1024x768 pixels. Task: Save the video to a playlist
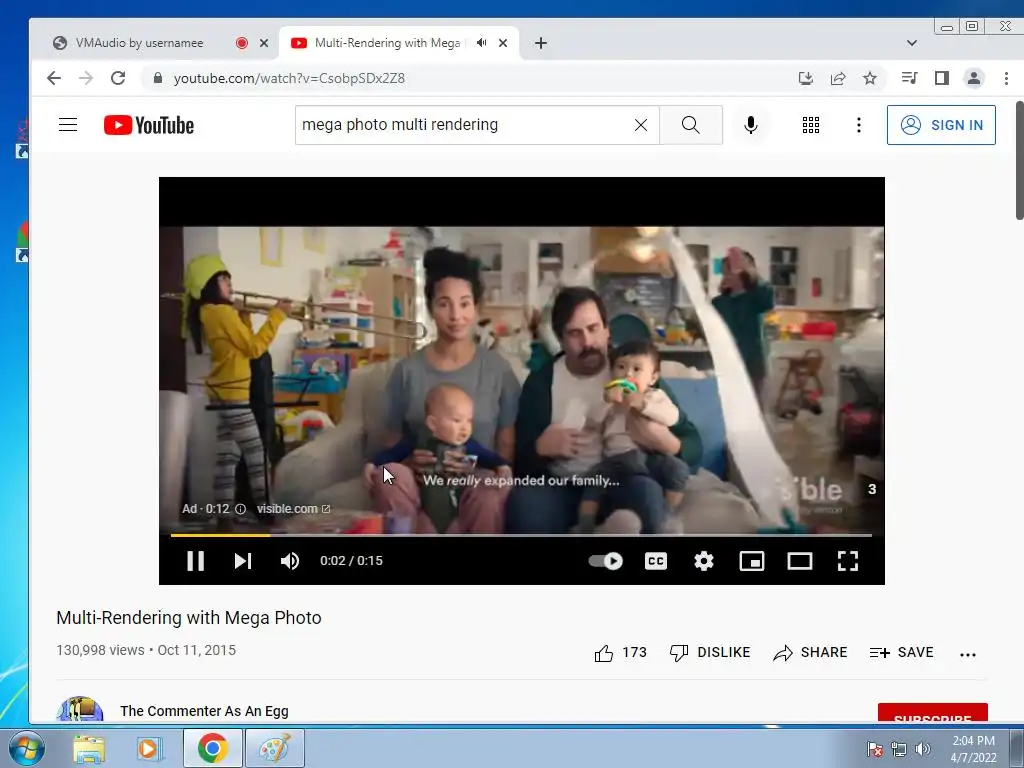[901, 652]
